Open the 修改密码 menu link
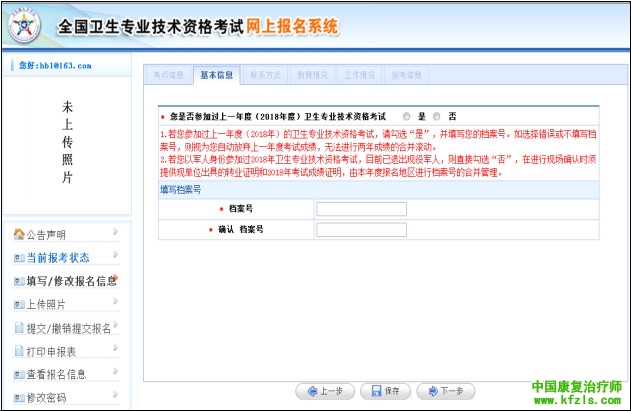This screenshot has height=412, width=631. pos(46,398)
